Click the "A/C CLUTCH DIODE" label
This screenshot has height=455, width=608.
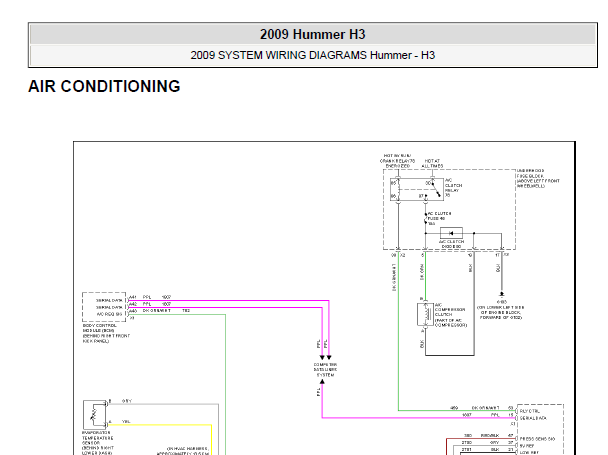[451, 244]
